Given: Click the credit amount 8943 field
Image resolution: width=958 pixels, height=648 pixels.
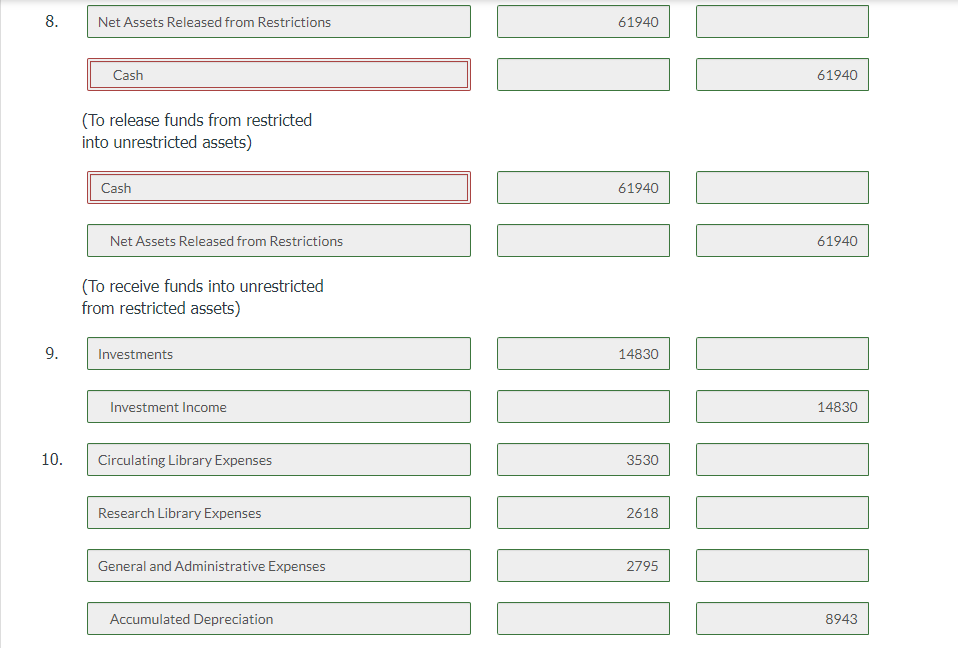Looking at the screenshot, I should click(x=782, y=619).
